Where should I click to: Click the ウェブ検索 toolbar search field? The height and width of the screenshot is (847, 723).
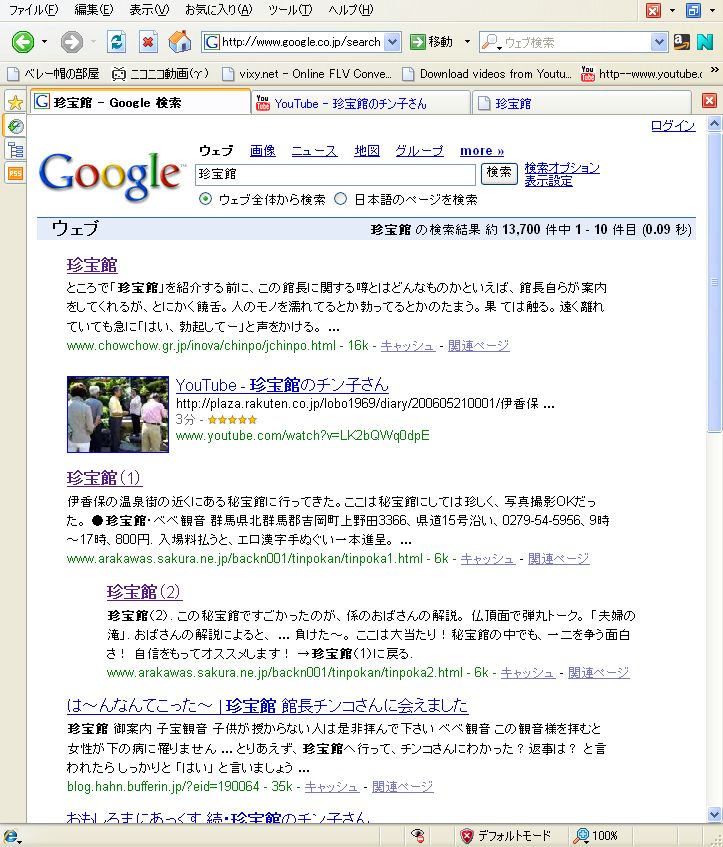click(576, 42)
